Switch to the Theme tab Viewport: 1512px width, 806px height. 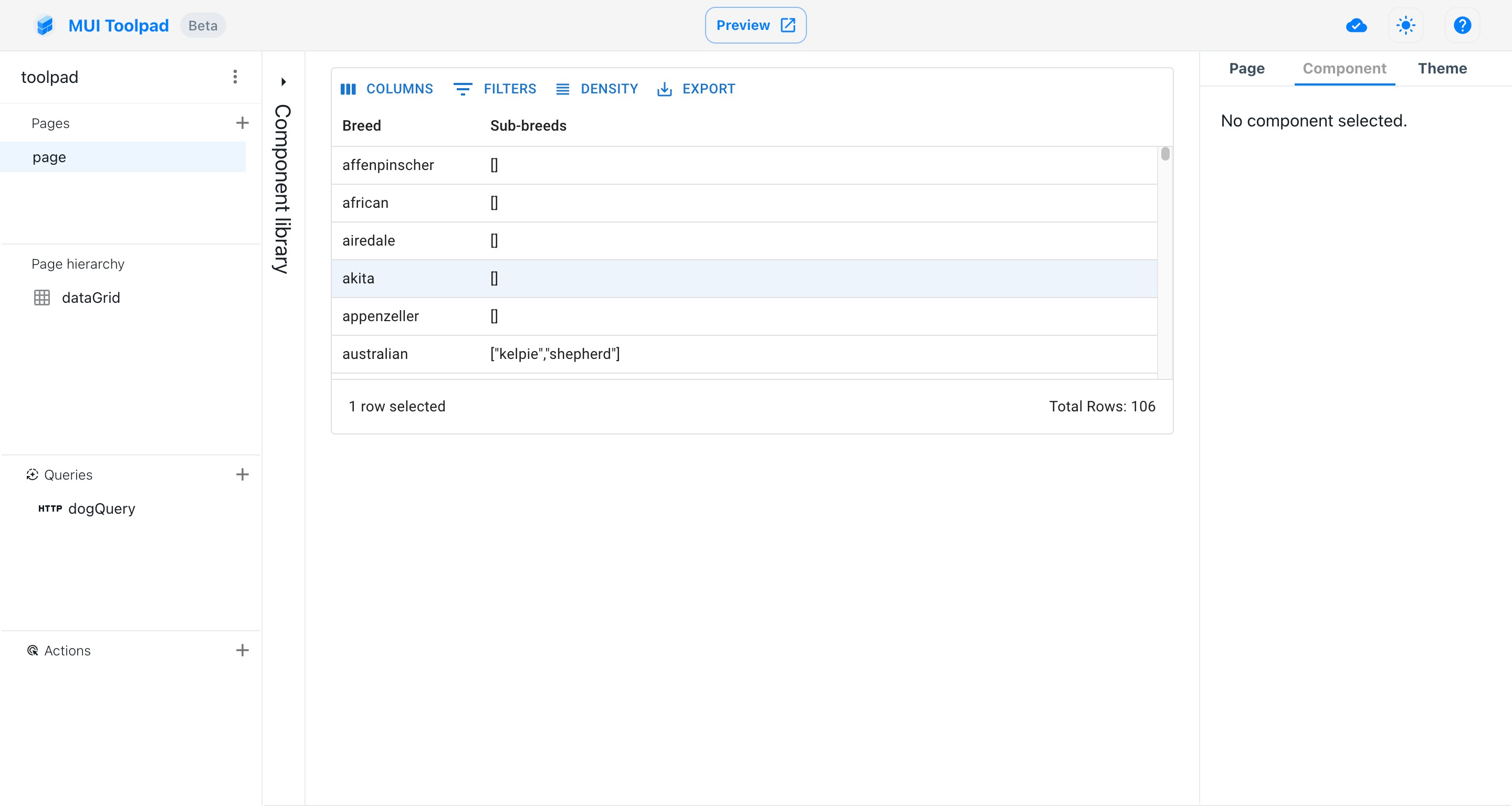pos(1442,69)
